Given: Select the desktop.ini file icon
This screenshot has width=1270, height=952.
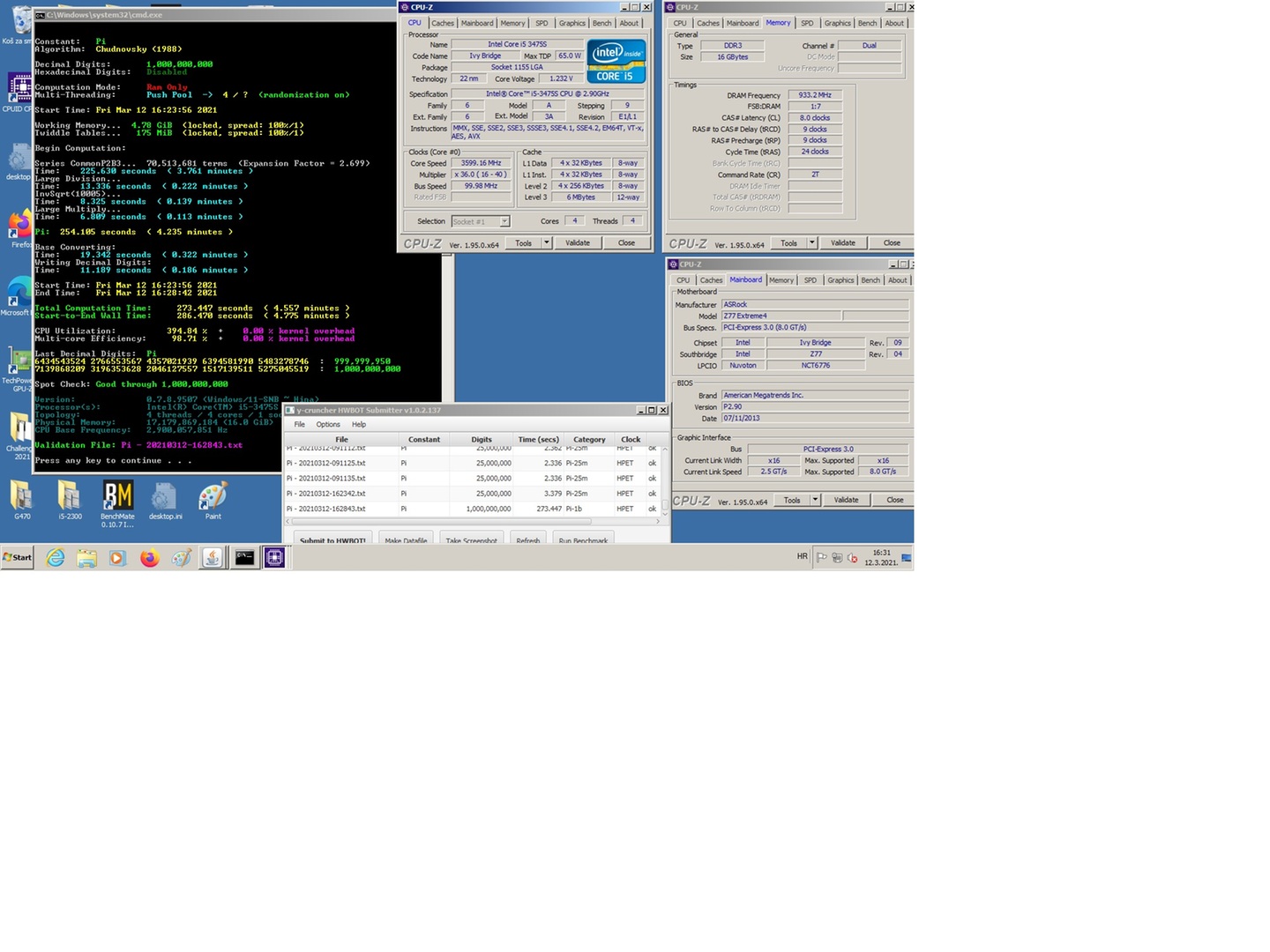Looking at the screenshot, I should click(165, 501).
